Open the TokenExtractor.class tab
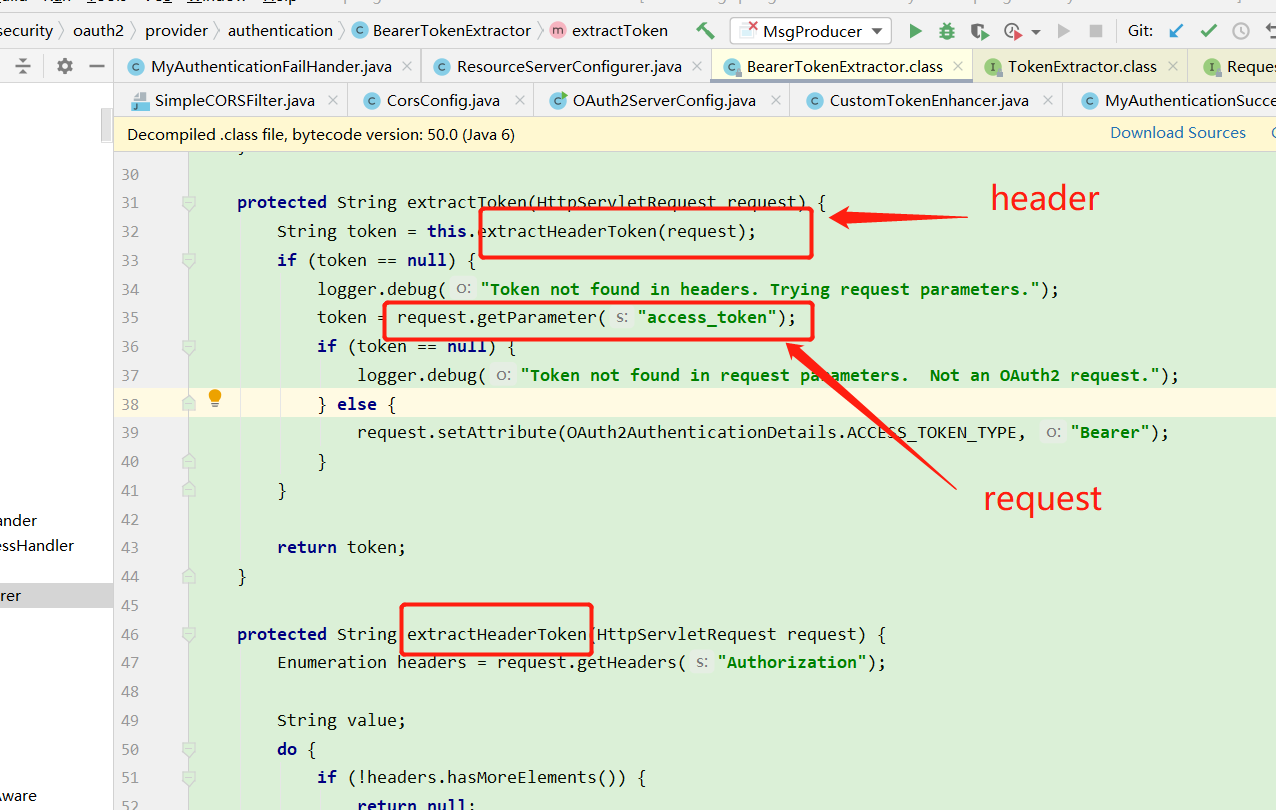This screenshot has height=810, width=1276. pyautogui.click(x=1082, y=67)
